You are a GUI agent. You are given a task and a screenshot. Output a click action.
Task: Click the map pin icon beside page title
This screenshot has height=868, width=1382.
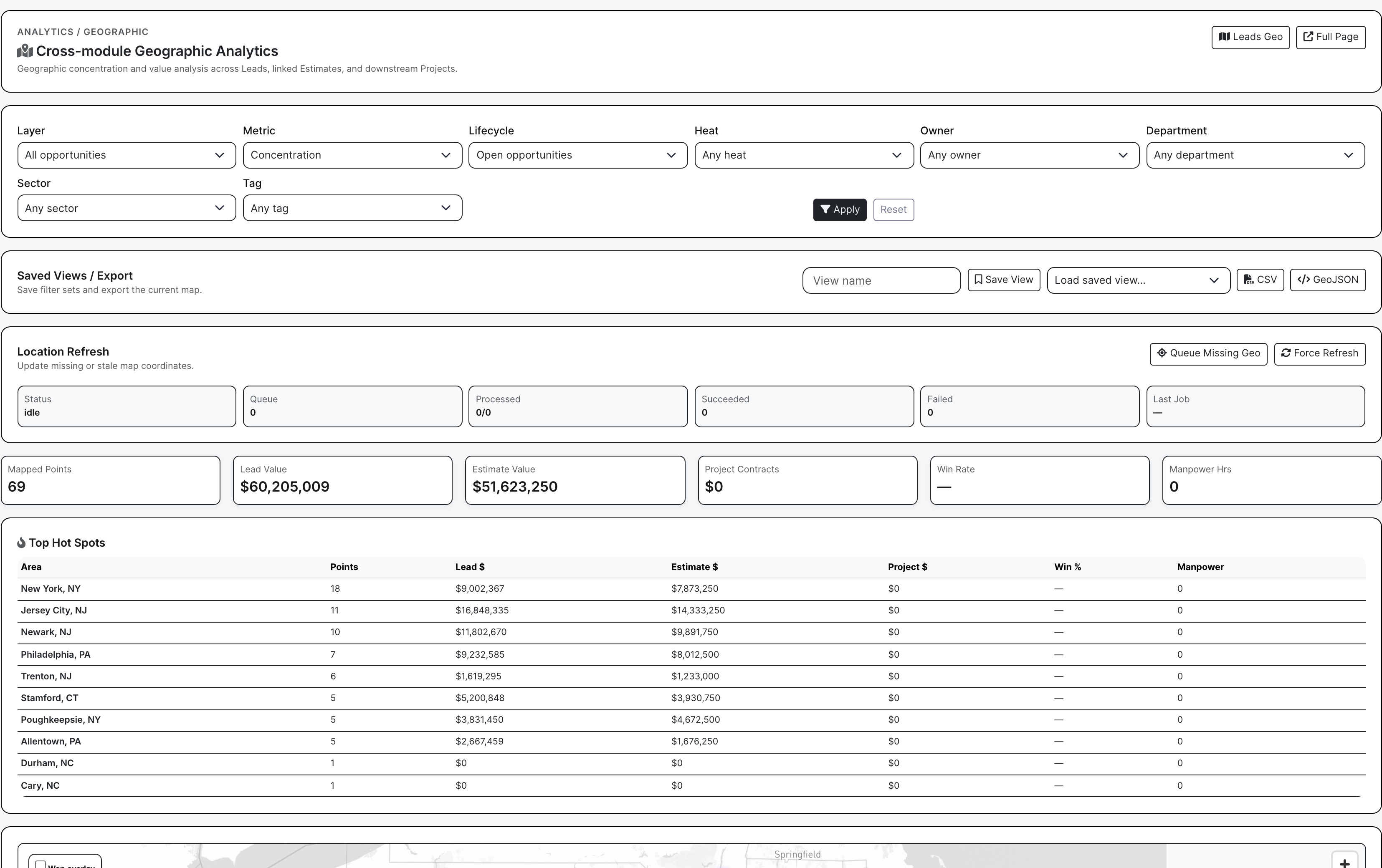[x=25, y=51]
